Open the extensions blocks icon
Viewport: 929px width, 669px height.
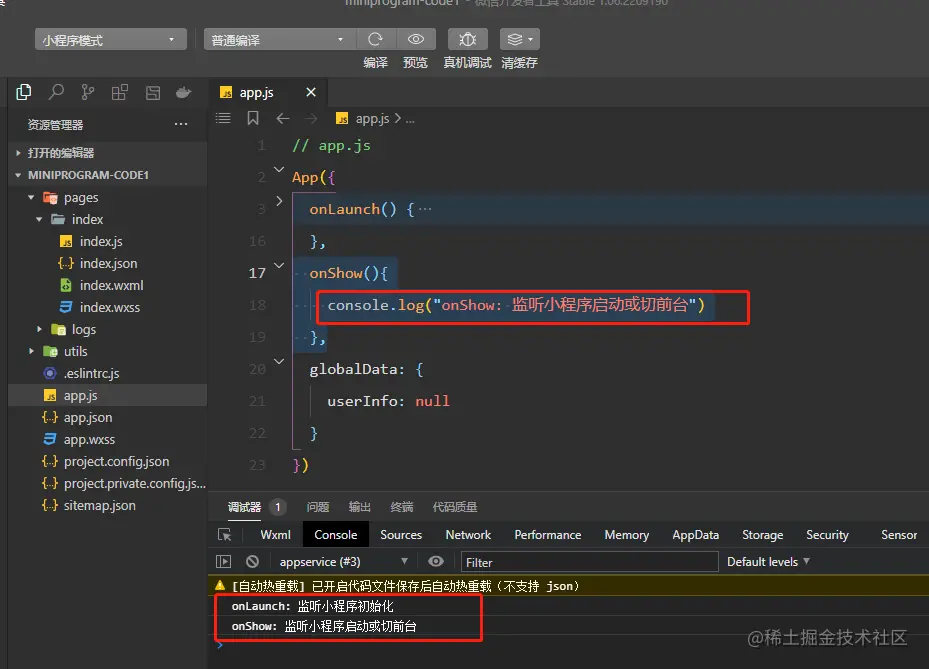[120, 92]
